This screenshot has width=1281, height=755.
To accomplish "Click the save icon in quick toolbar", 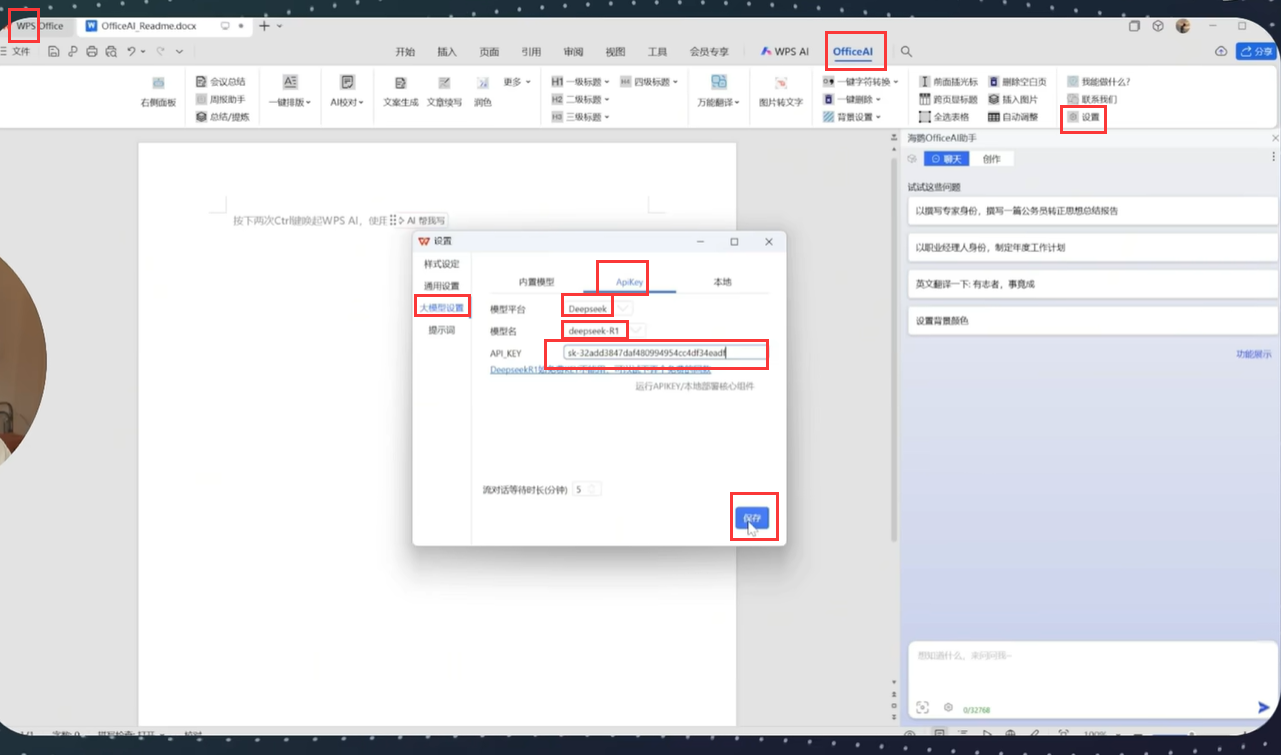I will coord(54,51).
